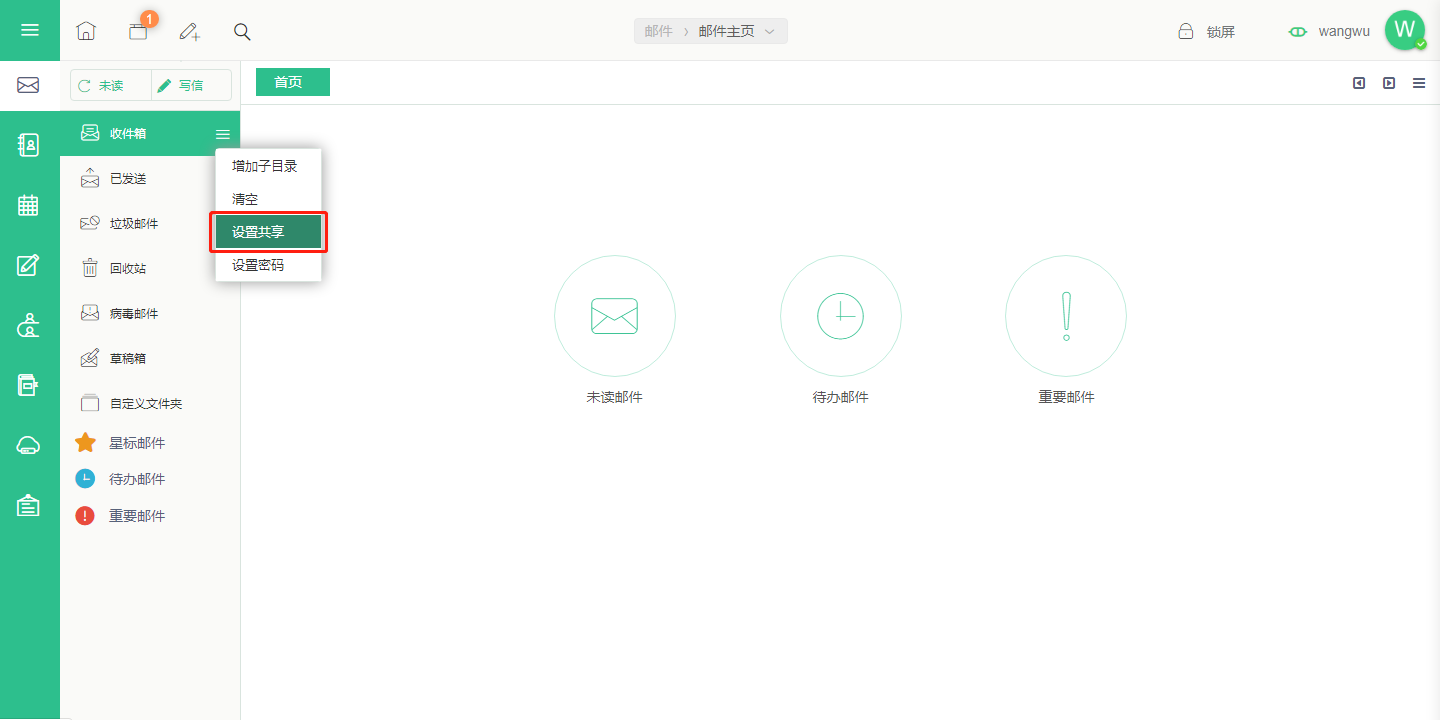Open the 收件箱 folder options menu icon

click(223, 134)
